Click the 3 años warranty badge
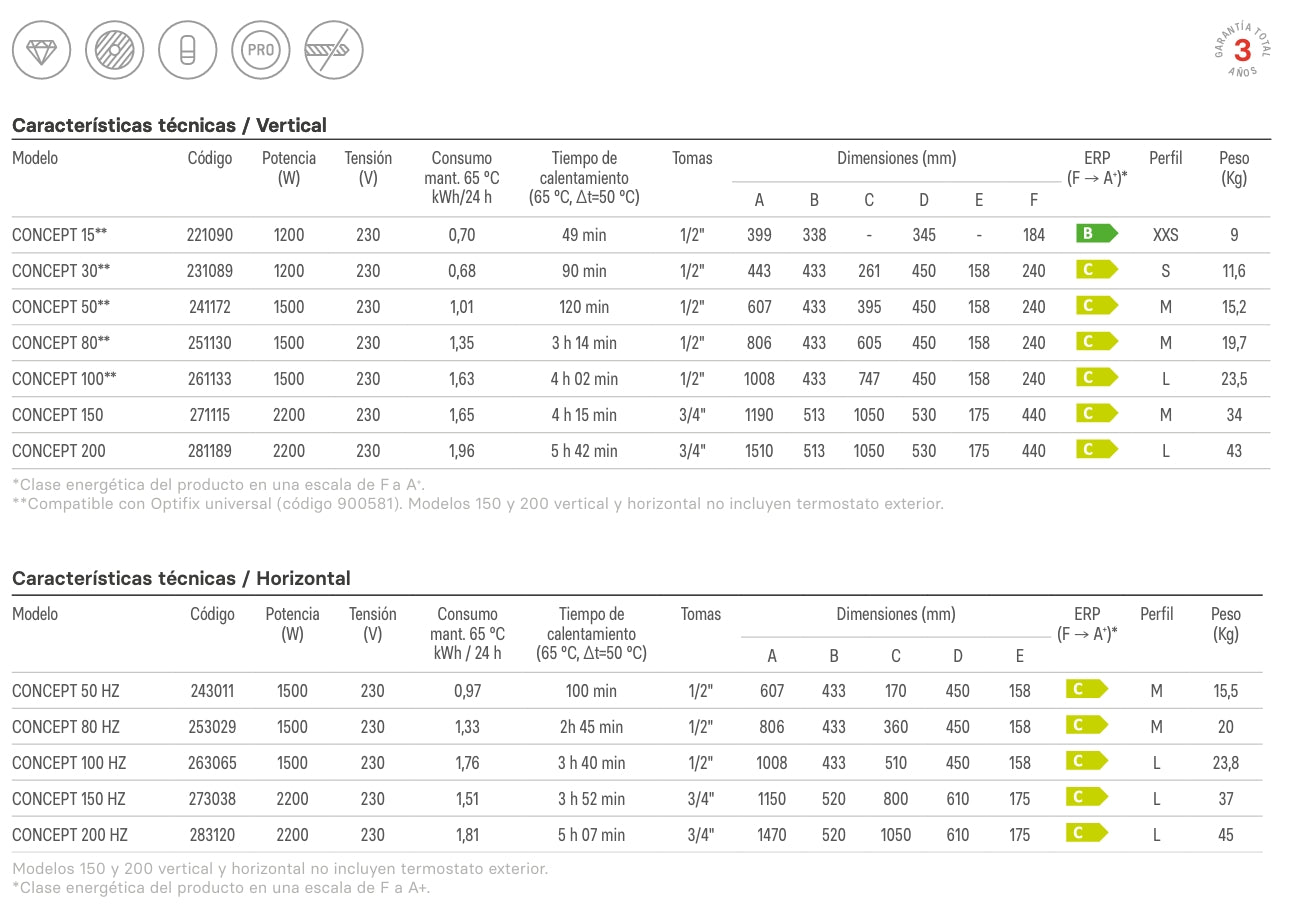Viewport: 1290px width, 905px height. 1242,51
